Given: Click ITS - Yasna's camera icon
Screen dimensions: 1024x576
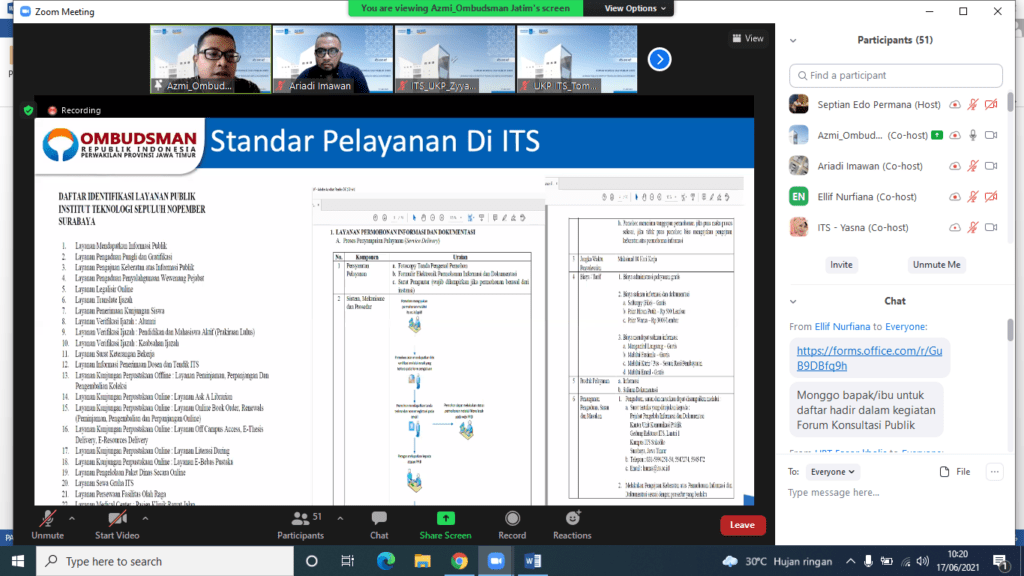Looking at the screenshot, I should pos(991,227).
